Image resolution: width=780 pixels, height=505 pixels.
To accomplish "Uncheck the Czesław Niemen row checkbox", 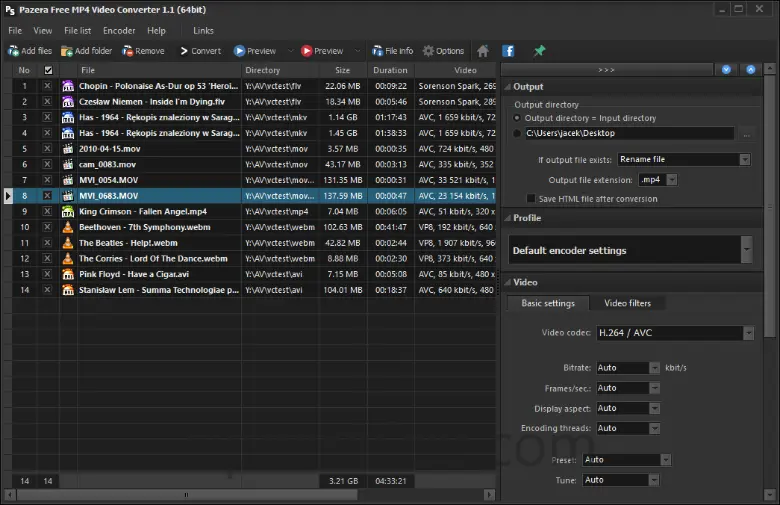I will click(x=47, y=101).
